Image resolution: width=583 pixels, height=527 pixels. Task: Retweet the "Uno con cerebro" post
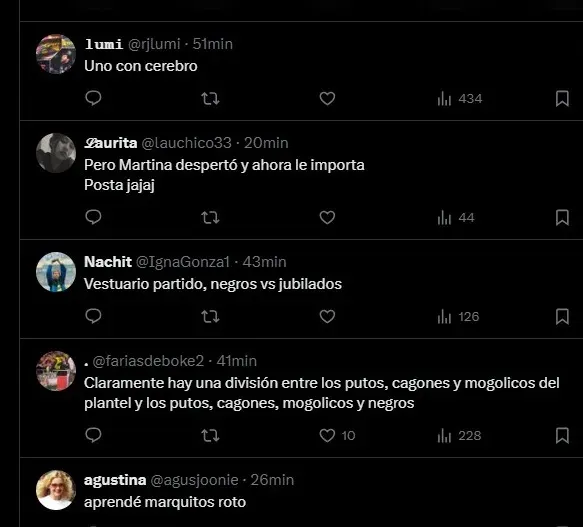point(210,99)
